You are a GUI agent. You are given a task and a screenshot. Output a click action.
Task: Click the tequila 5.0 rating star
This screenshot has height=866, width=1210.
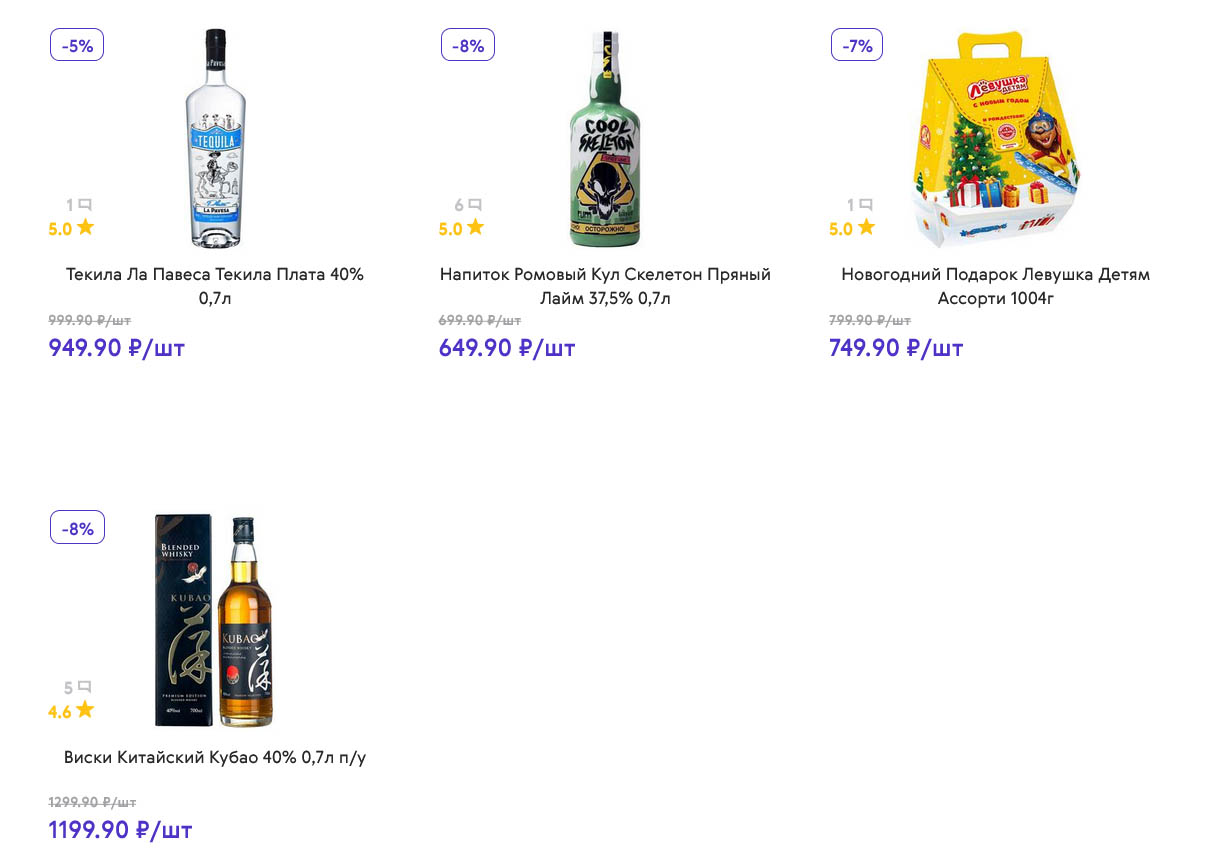pos(86,228)
